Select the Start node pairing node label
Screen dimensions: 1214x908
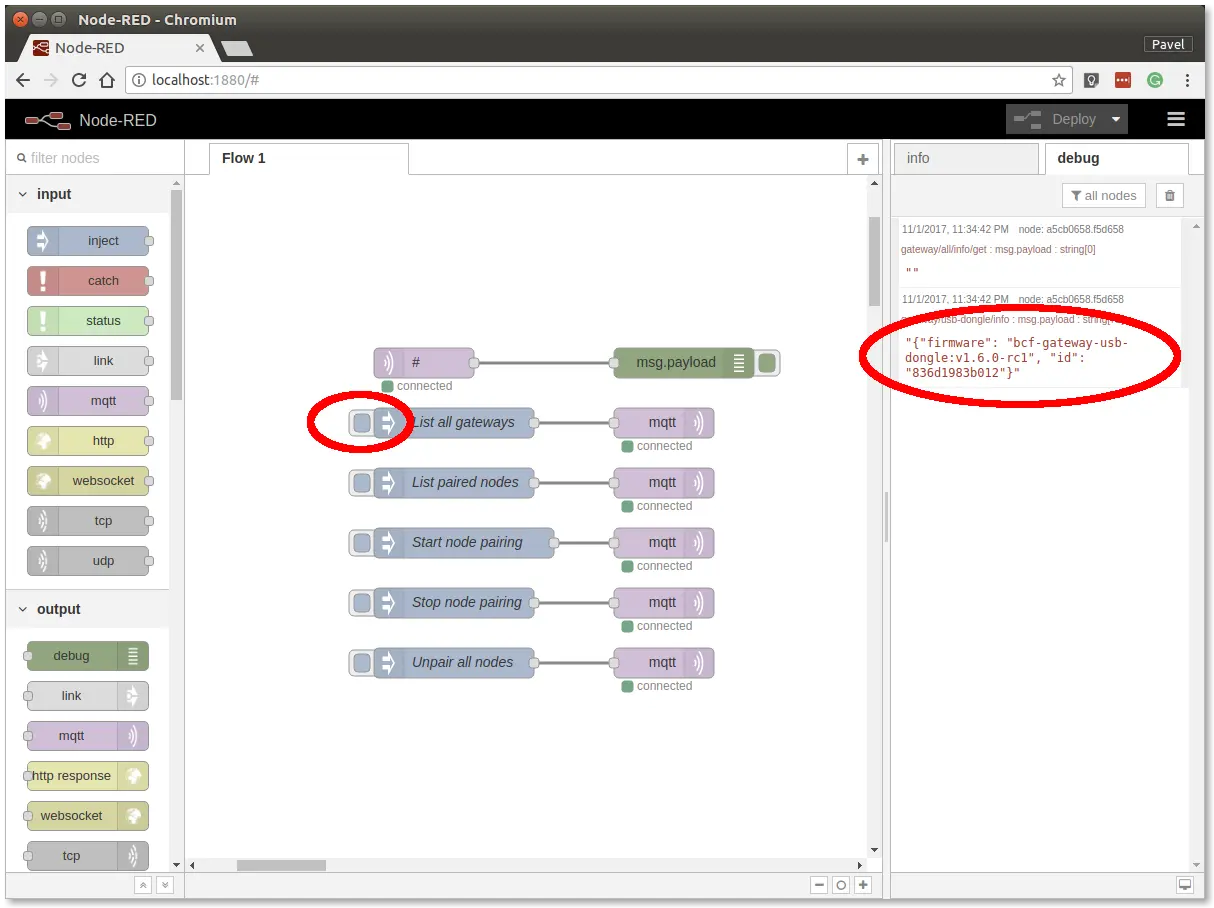[x=467, y=543]
